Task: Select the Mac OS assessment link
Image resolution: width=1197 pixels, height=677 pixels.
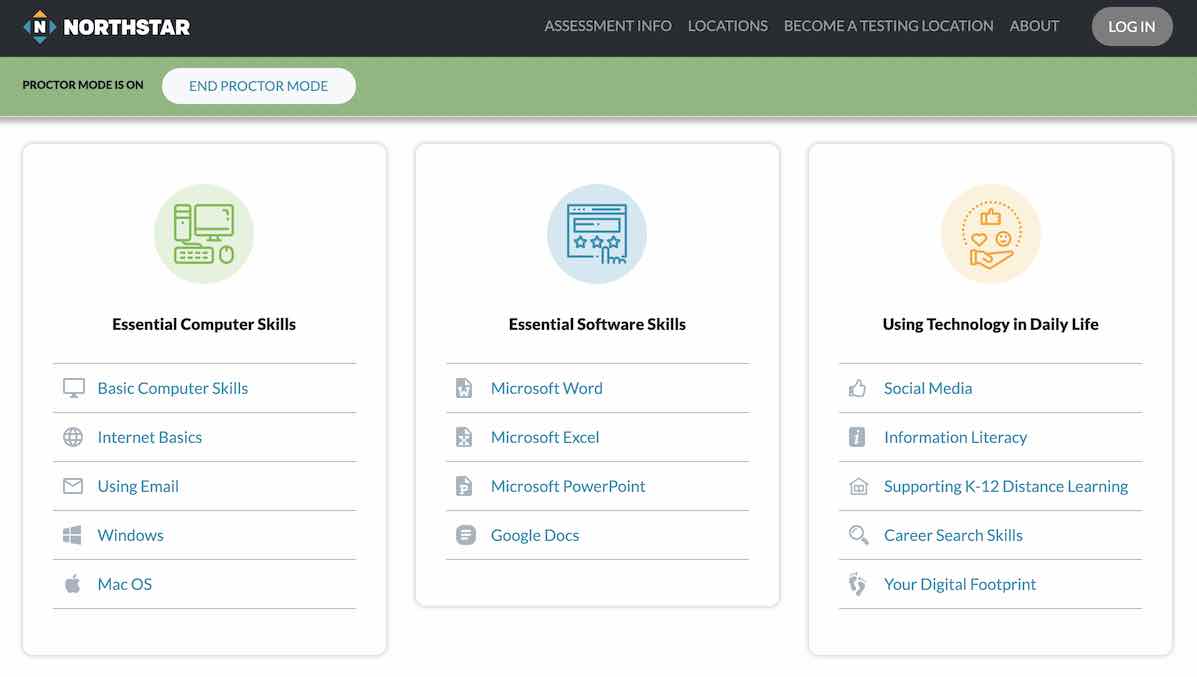Action: click(x=124, y=584)
